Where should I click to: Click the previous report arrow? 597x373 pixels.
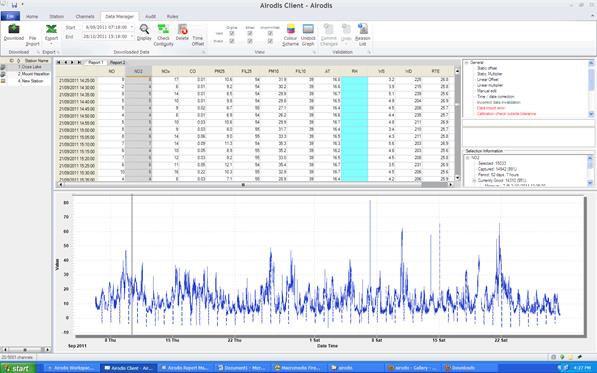point(65,62)
